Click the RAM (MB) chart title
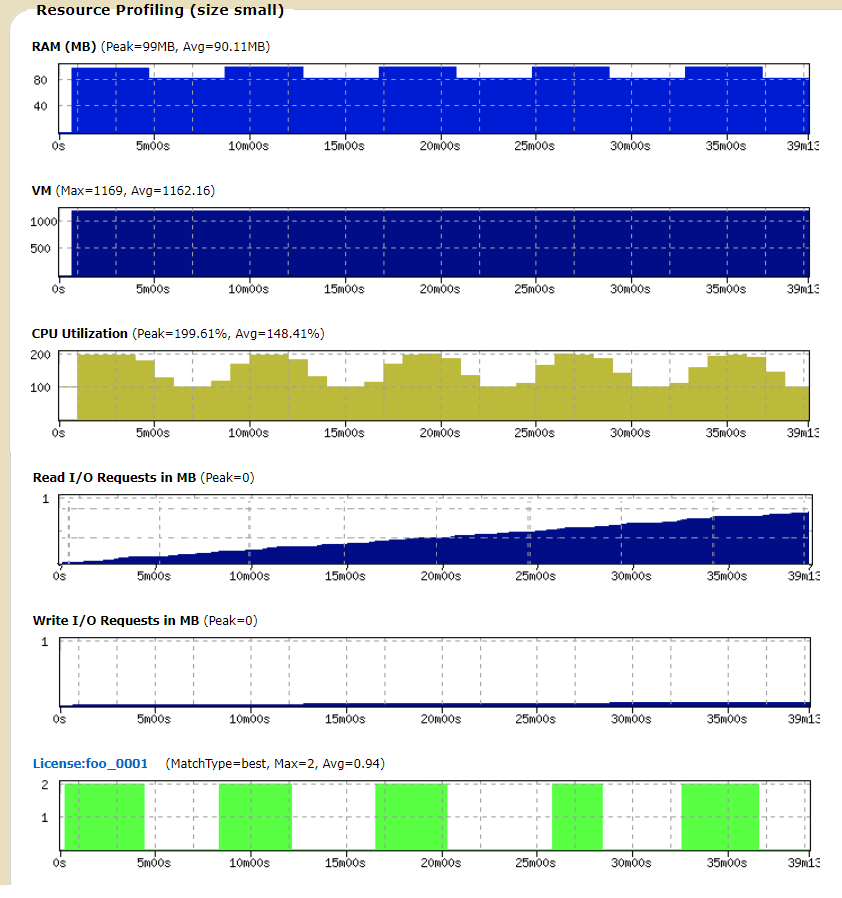Viewport: 842px width, 898px height. [64, 46]
